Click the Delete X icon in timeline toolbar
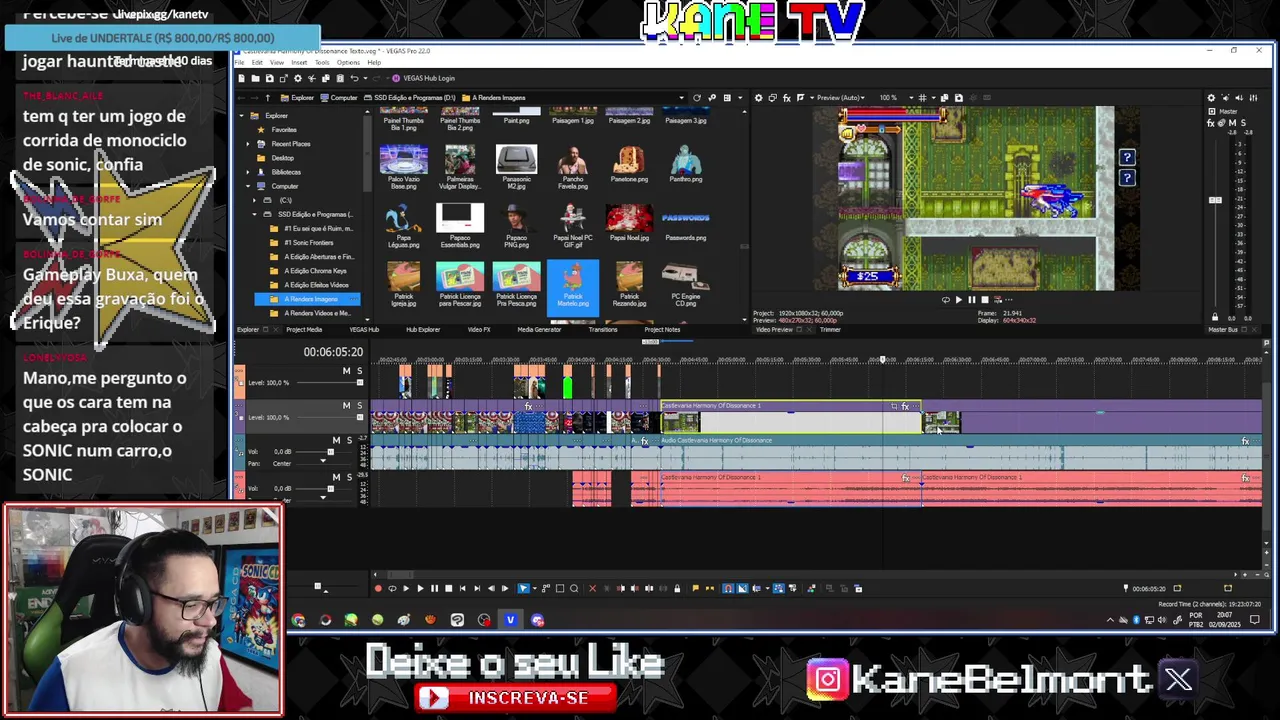 coord(592,588)
